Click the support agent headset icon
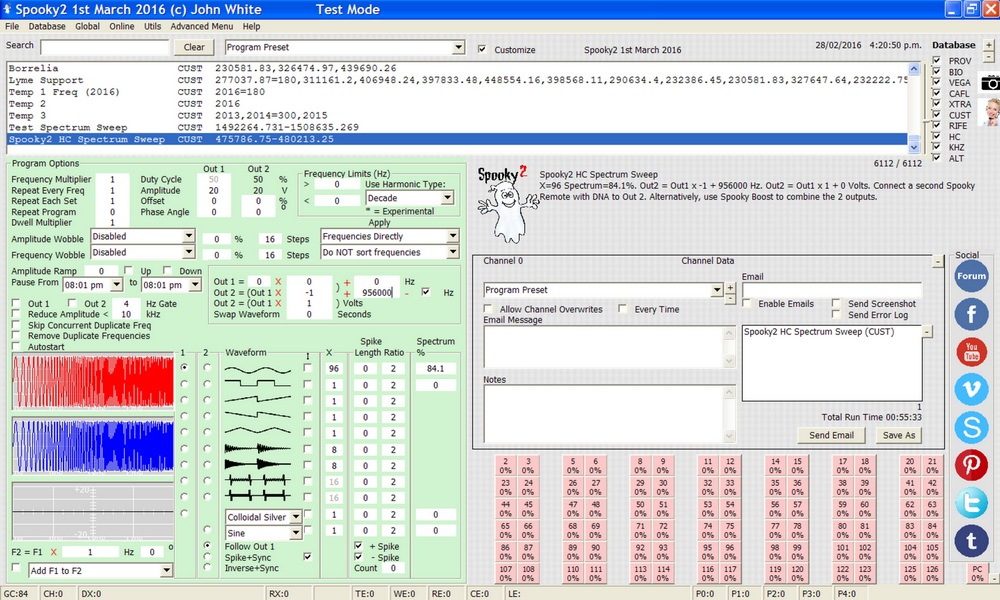Screen dimensions: 1000x600 tap(990, 112)
